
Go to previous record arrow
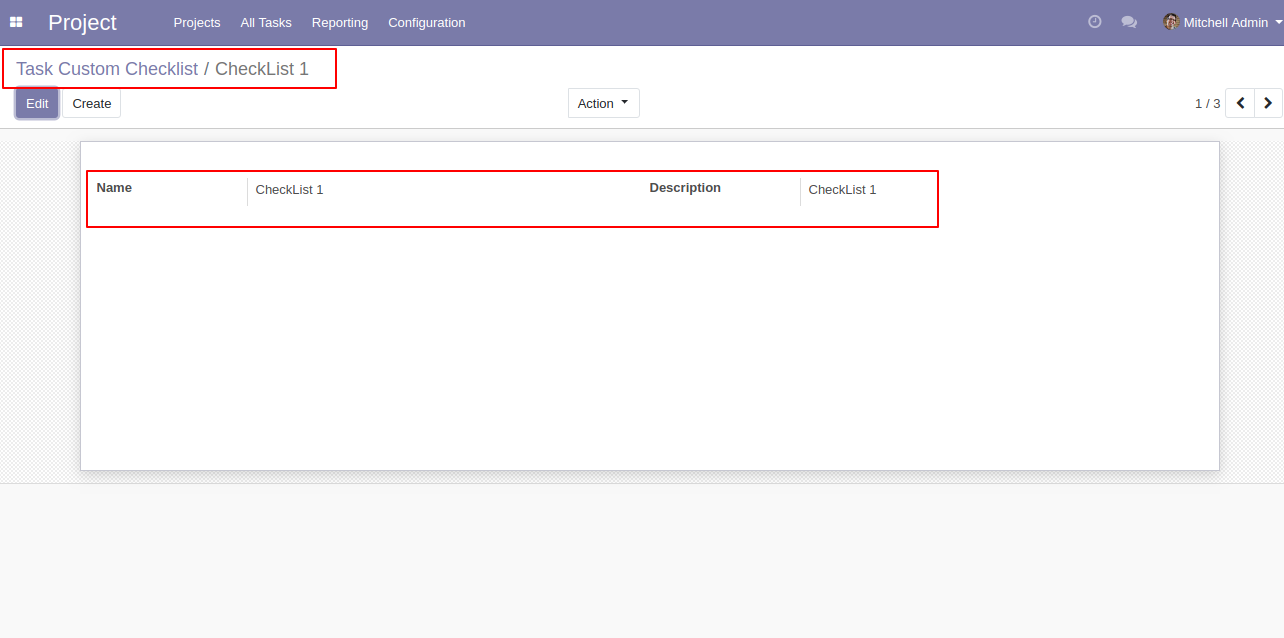coord(1240,103)
